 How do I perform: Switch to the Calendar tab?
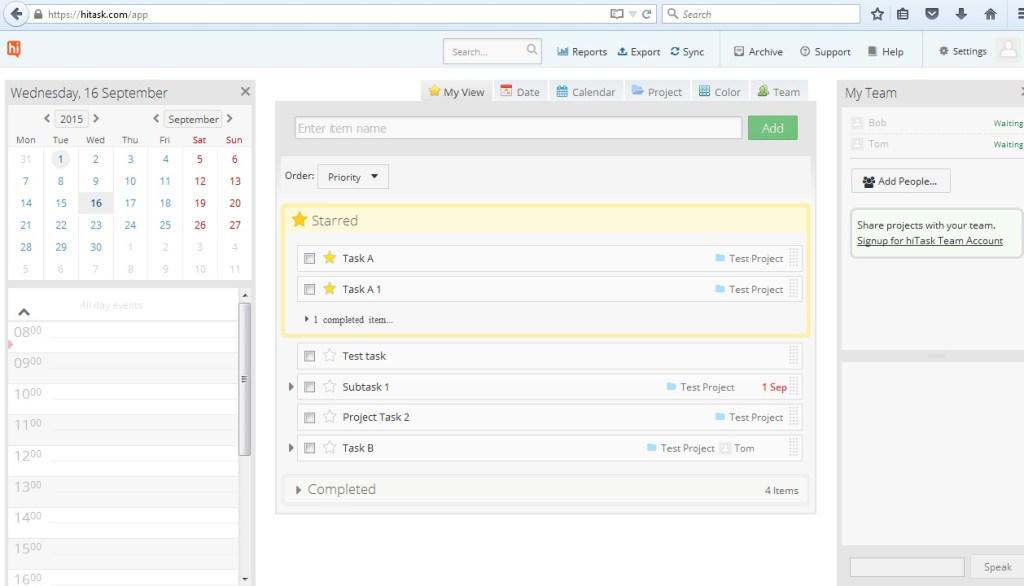[x=586, y=91]
